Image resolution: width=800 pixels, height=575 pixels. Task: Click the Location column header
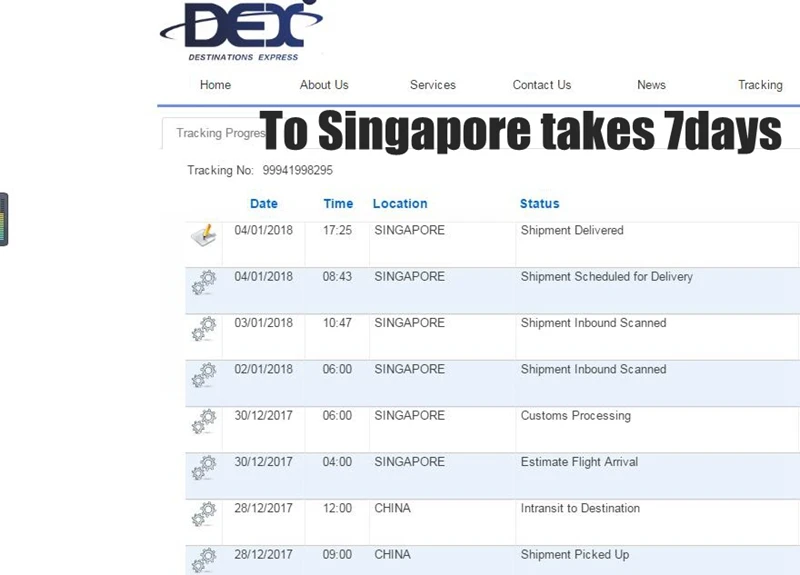pos(400,204)
